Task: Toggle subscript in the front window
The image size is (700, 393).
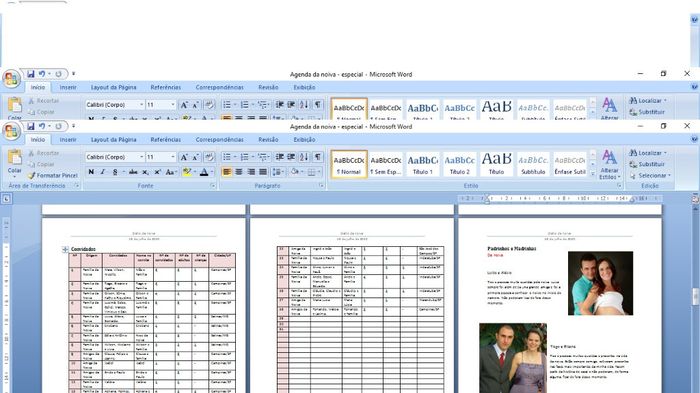Action: click(x=146, y=172)
